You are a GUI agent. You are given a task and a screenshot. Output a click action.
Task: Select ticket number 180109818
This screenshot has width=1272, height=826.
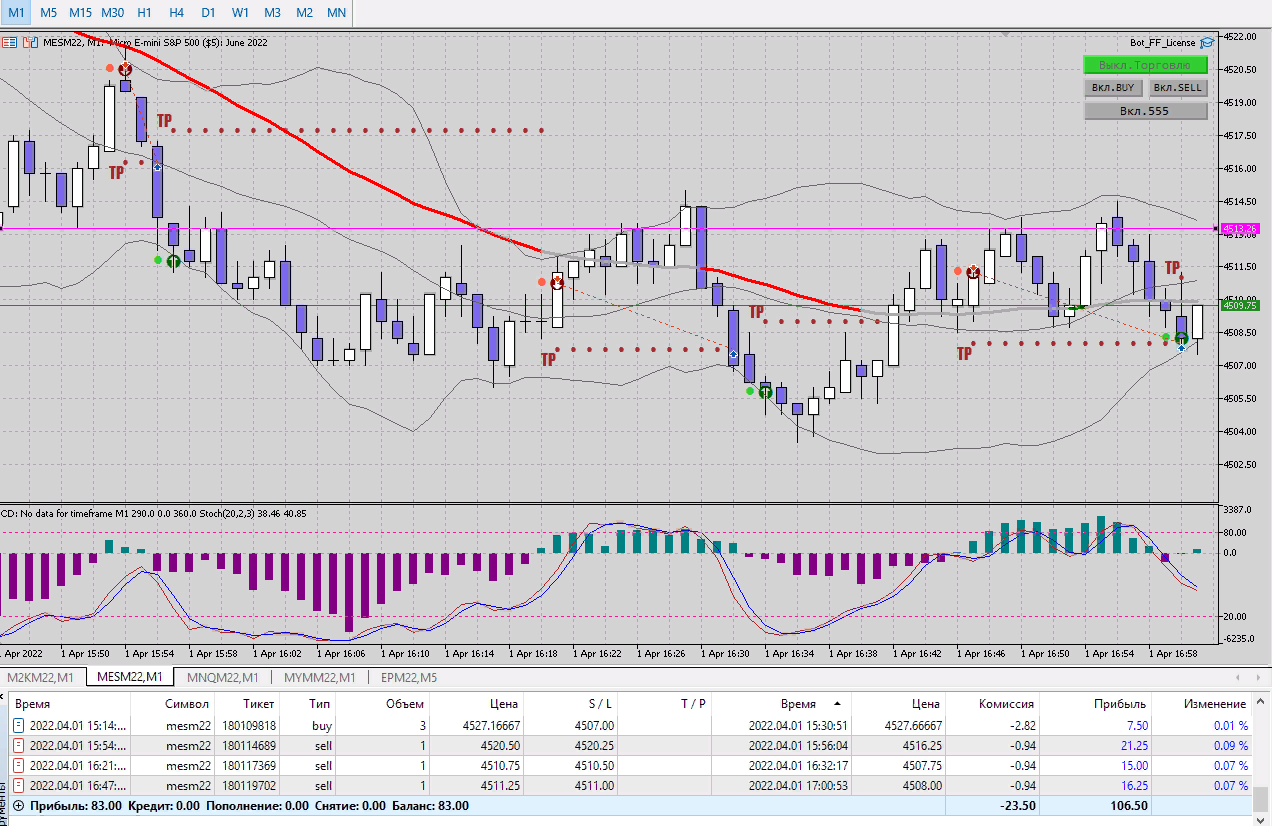249,725
